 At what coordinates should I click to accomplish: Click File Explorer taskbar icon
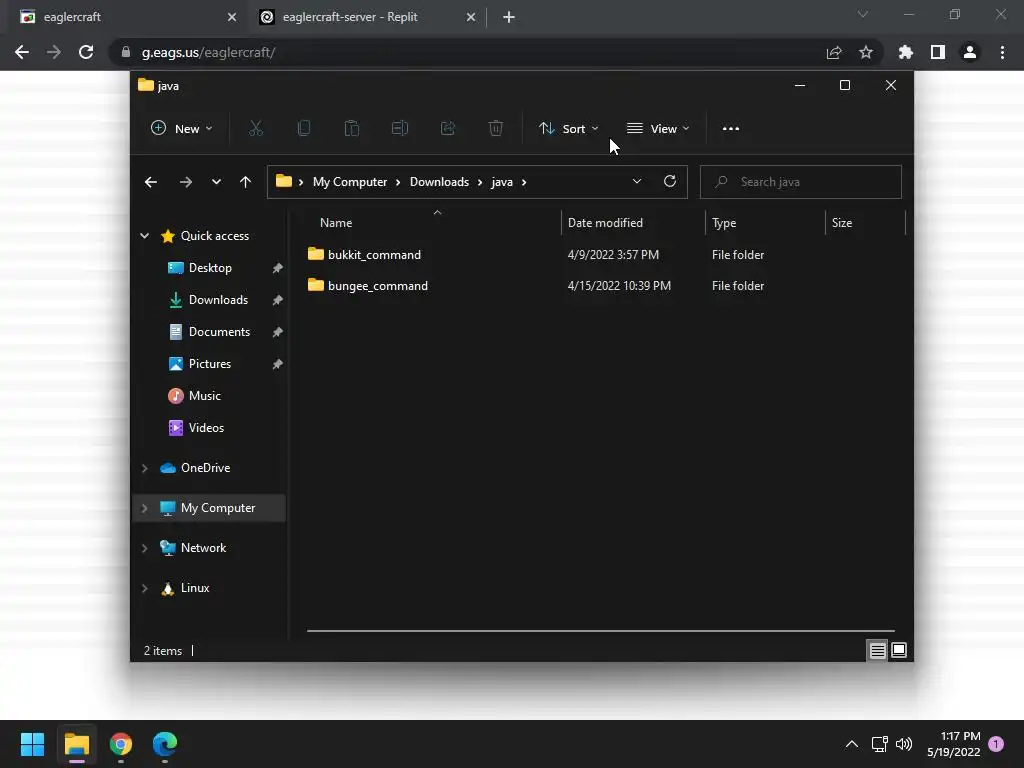click(77, 744)
